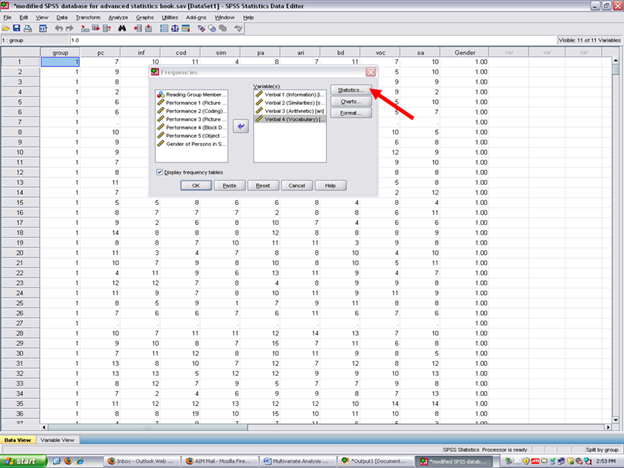Click the Format... button
Image resolution: width=624 pixels, height=468 pixels.
(350, 113)
